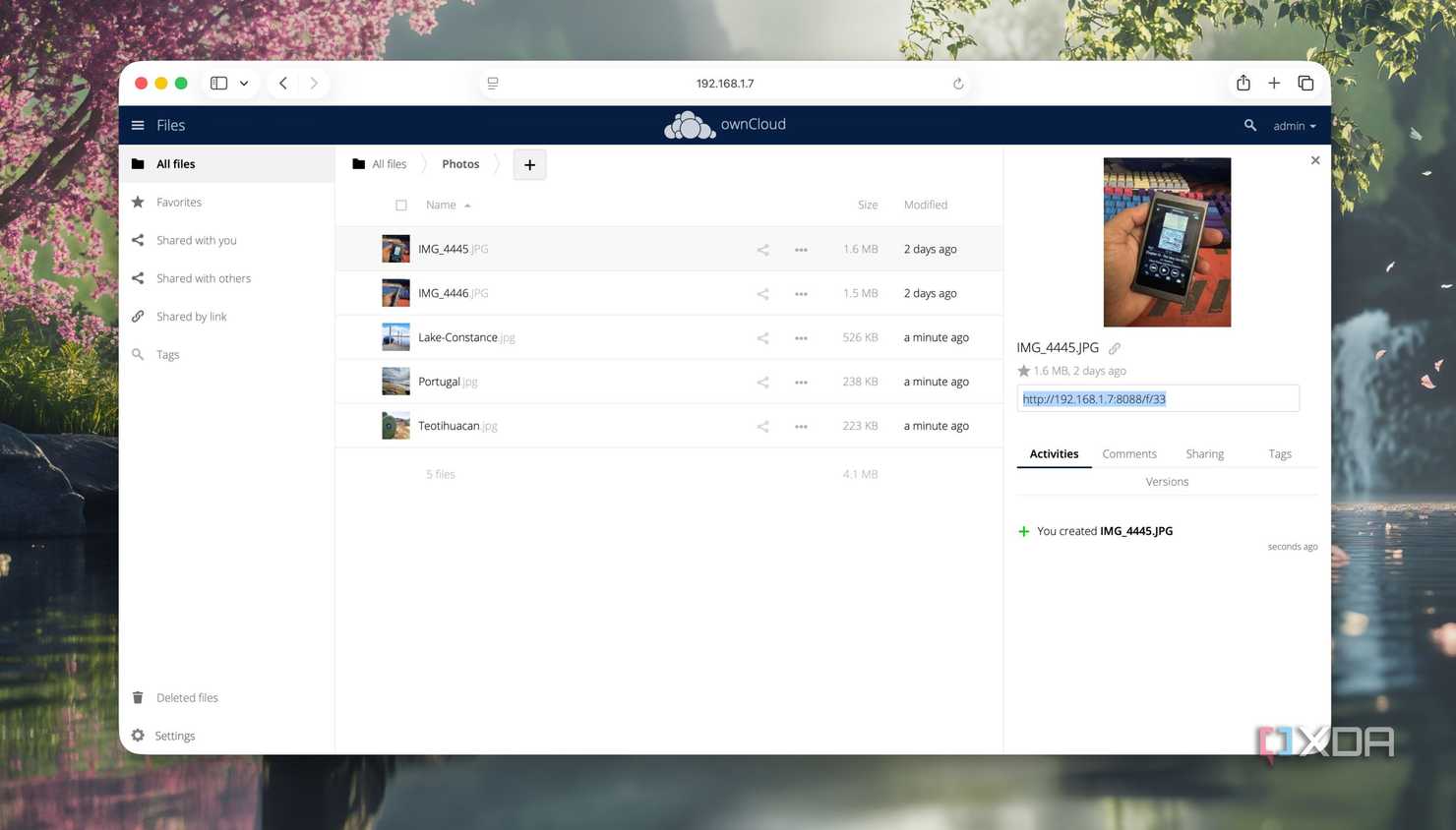Expand the browser tab group chevron
The width and height of the screenshot is (1456, 830).
[x=244, y=84]
